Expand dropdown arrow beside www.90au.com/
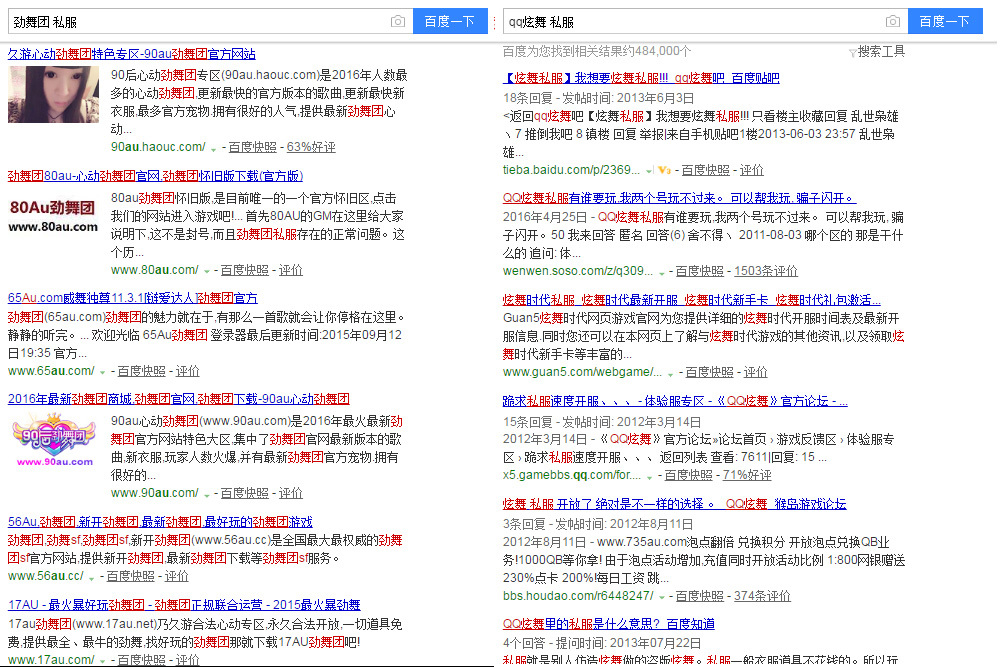 click(x=207, y=495)
